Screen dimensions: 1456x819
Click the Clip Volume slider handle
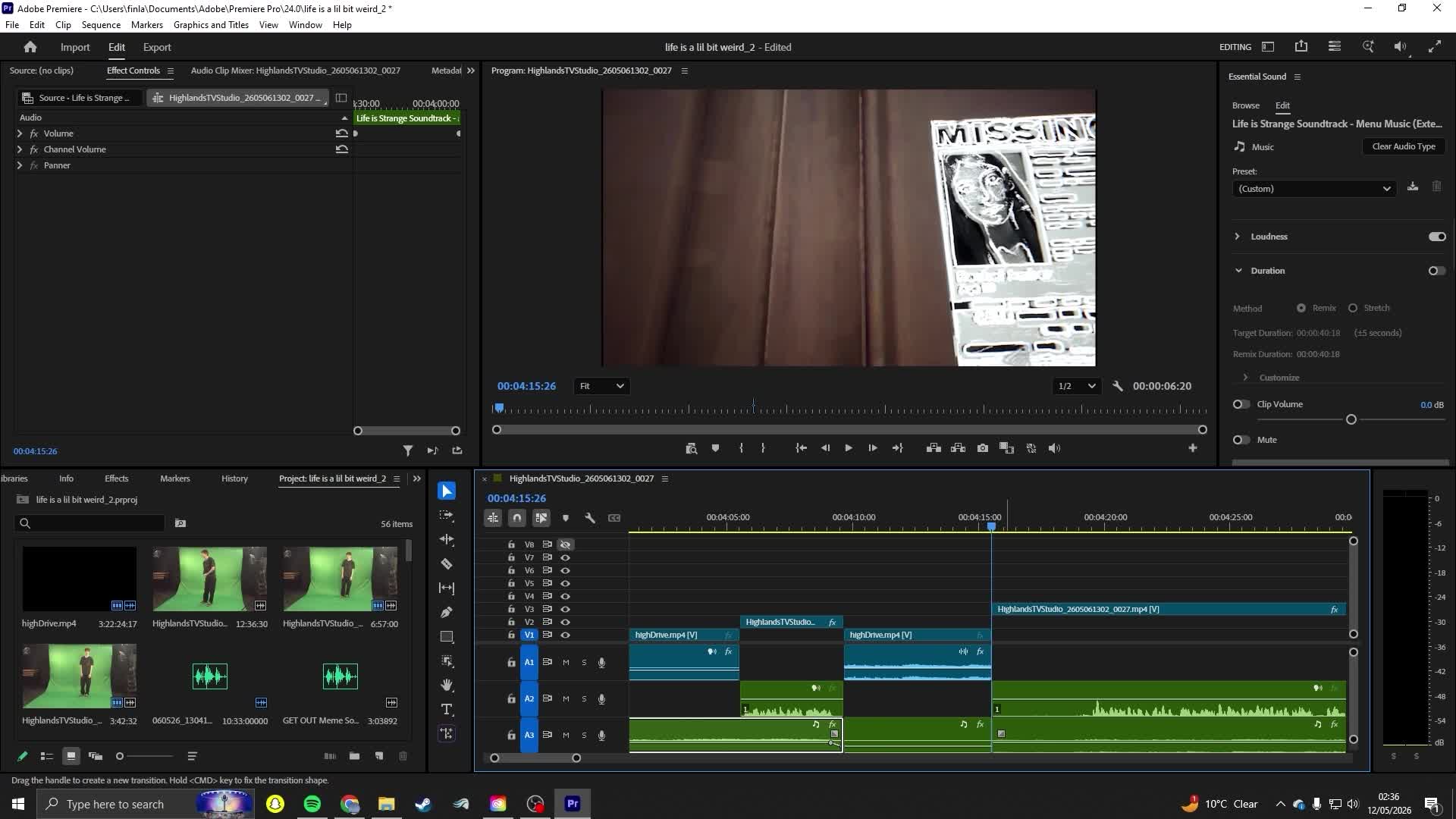(1351, 419)
